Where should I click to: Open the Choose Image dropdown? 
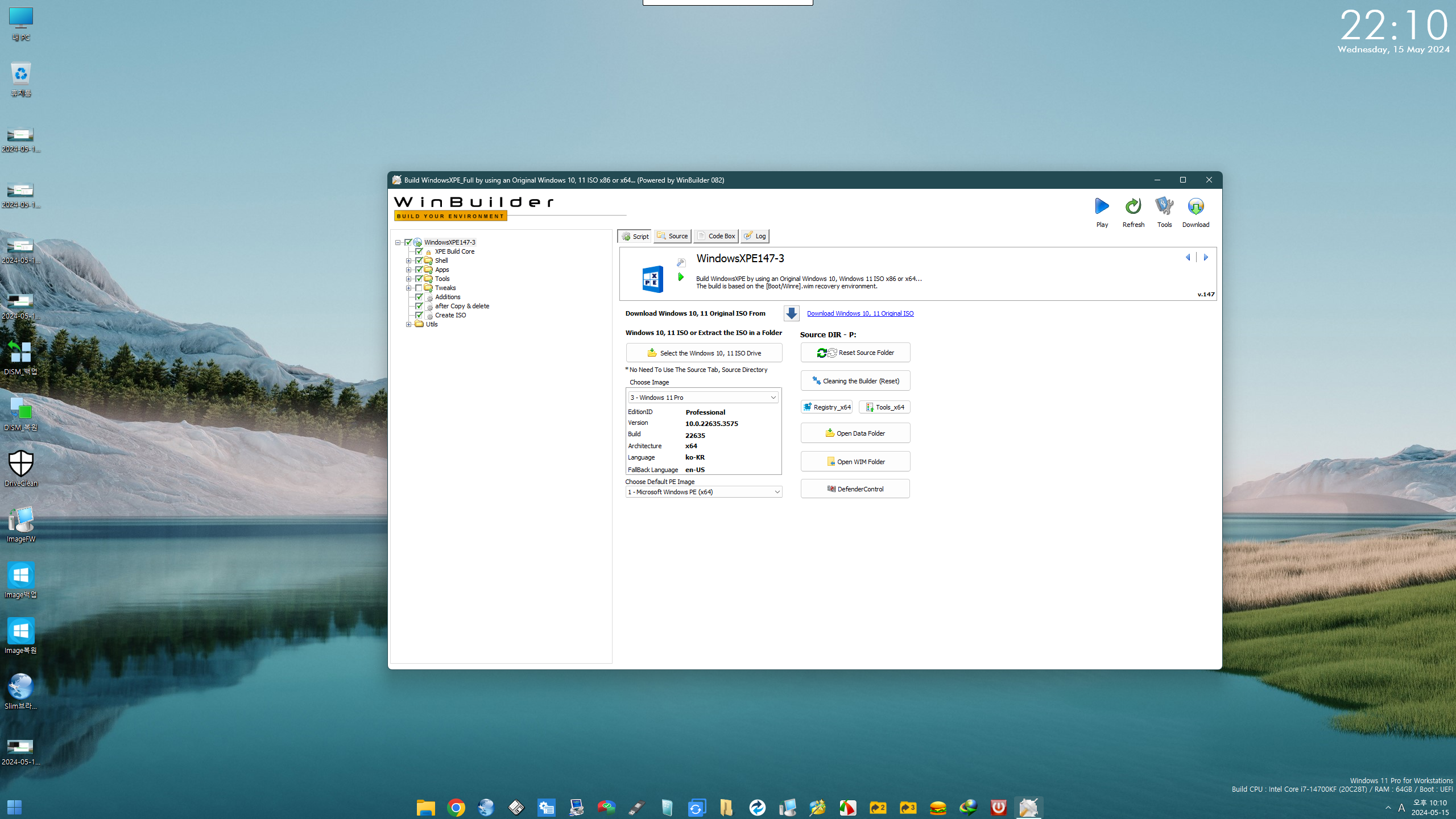(x=703, y=398)
